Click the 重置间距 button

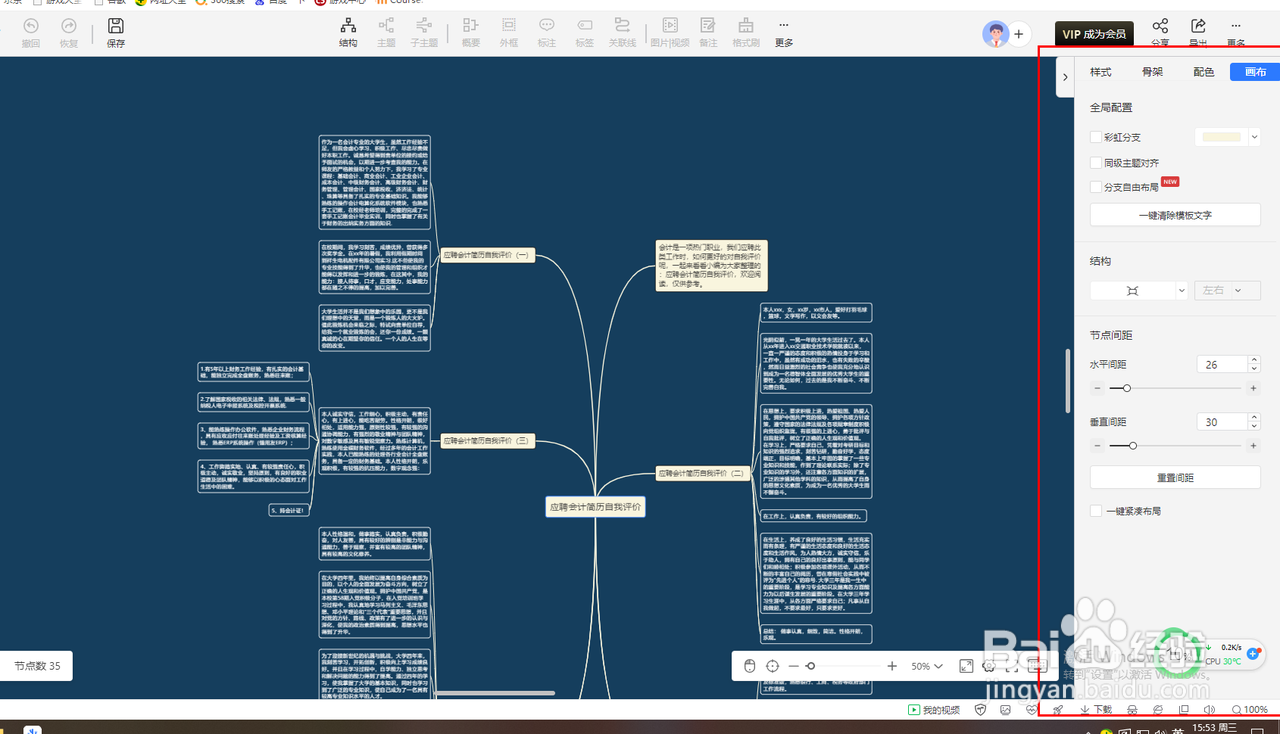coord(1175,478)
